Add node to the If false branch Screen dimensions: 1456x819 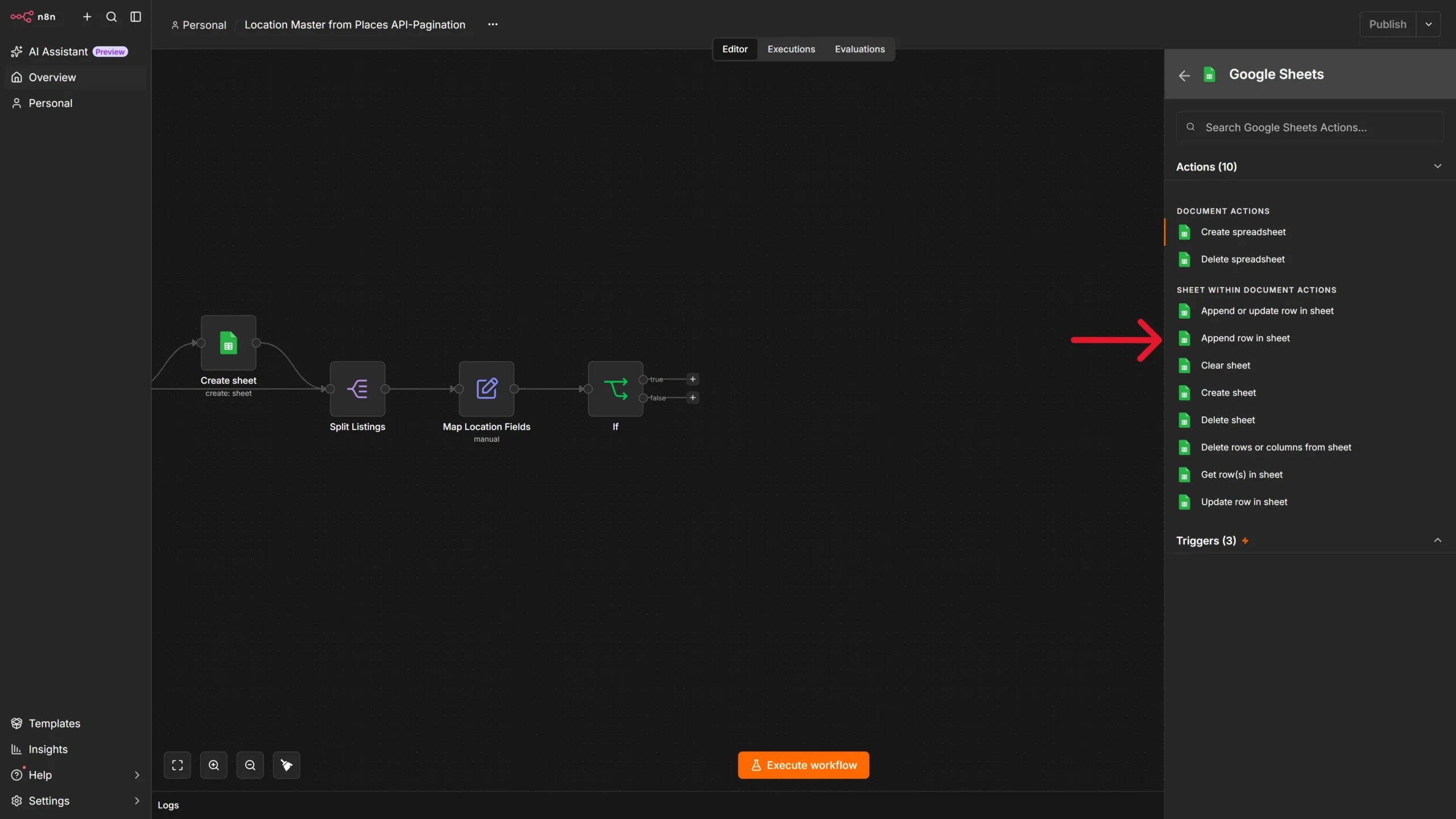coord(693,398)
